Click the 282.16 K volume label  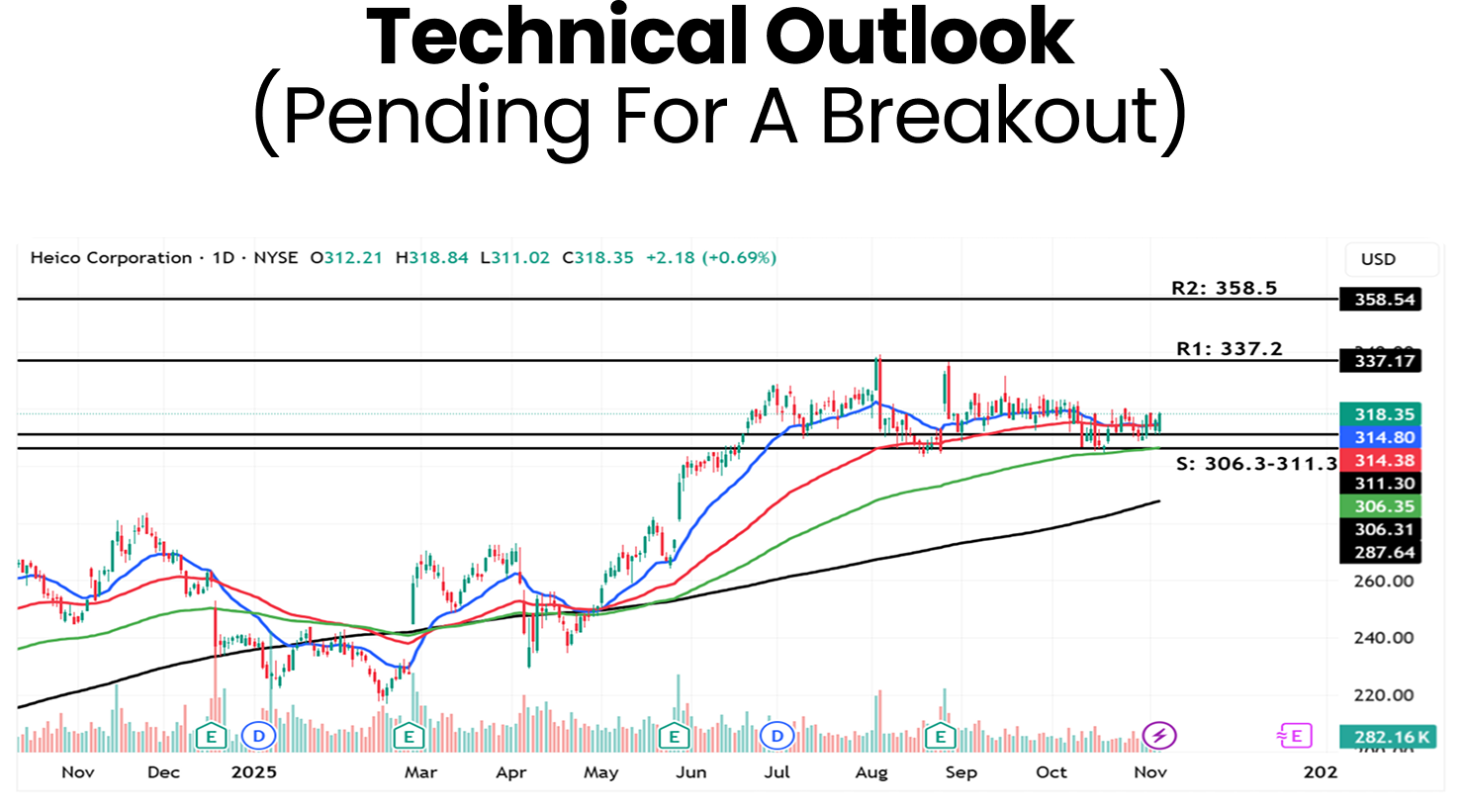(1380, 737)
